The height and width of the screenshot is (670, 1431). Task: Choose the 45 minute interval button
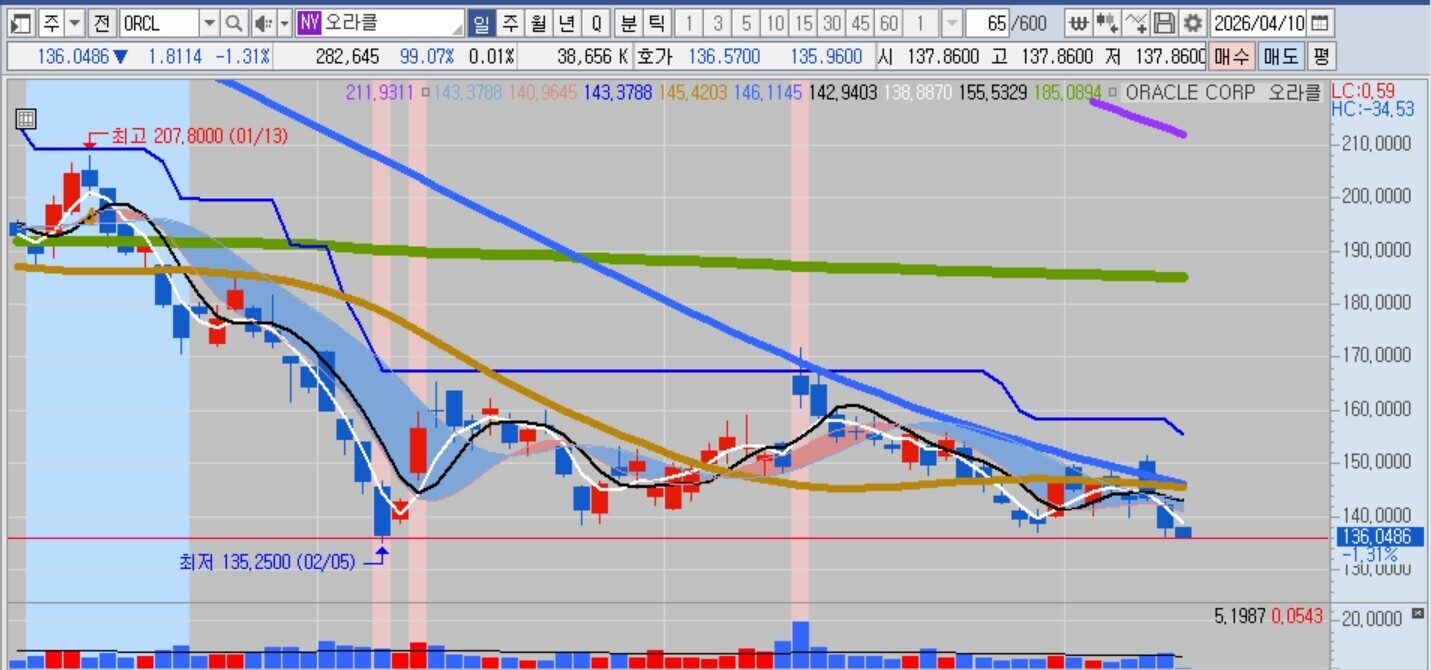point(860,22)
